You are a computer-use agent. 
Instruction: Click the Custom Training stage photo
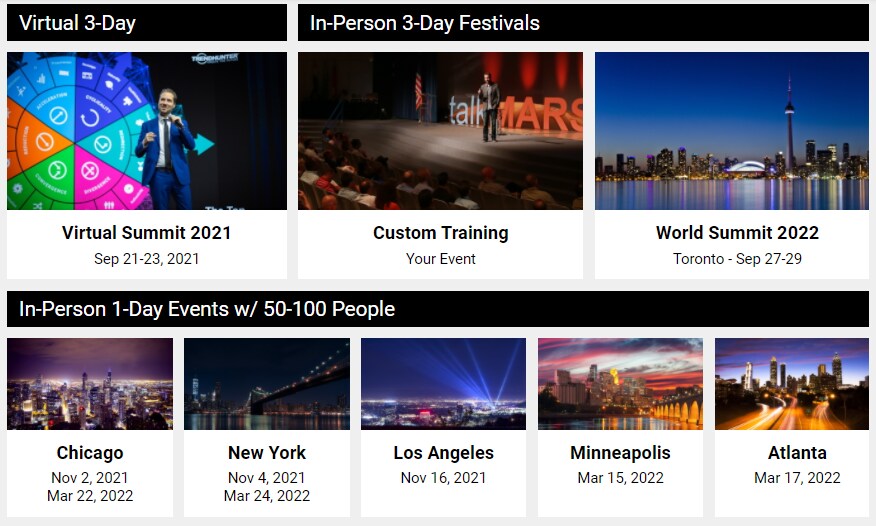(x=440, y=131)
